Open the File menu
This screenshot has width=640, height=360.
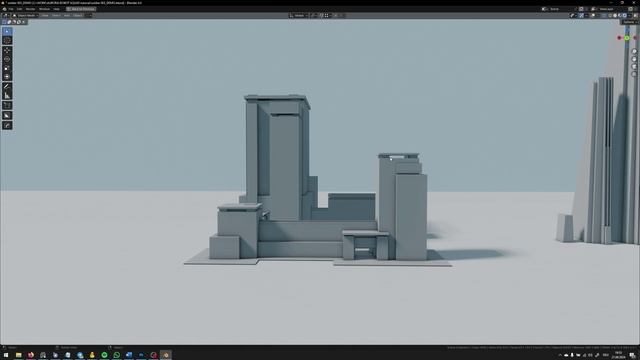11,9
